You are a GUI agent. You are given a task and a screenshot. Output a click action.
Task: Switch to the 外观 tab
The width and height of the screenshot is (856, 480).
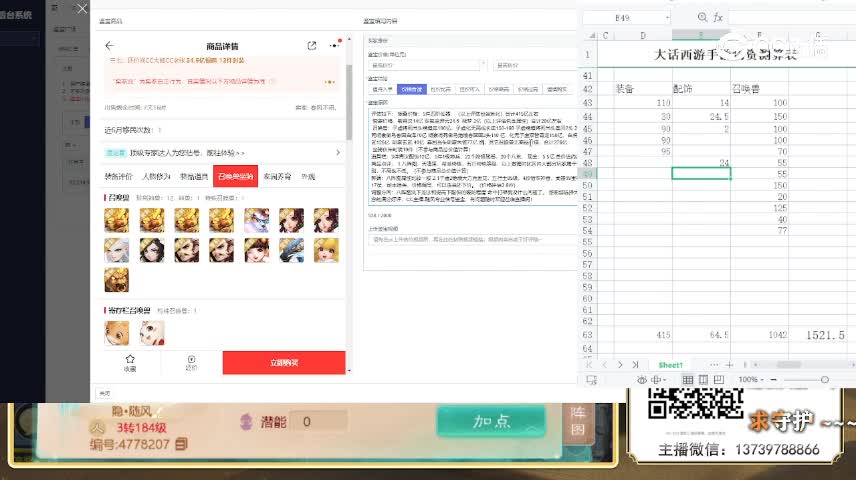pyautogui.click(x=308, y=176)
